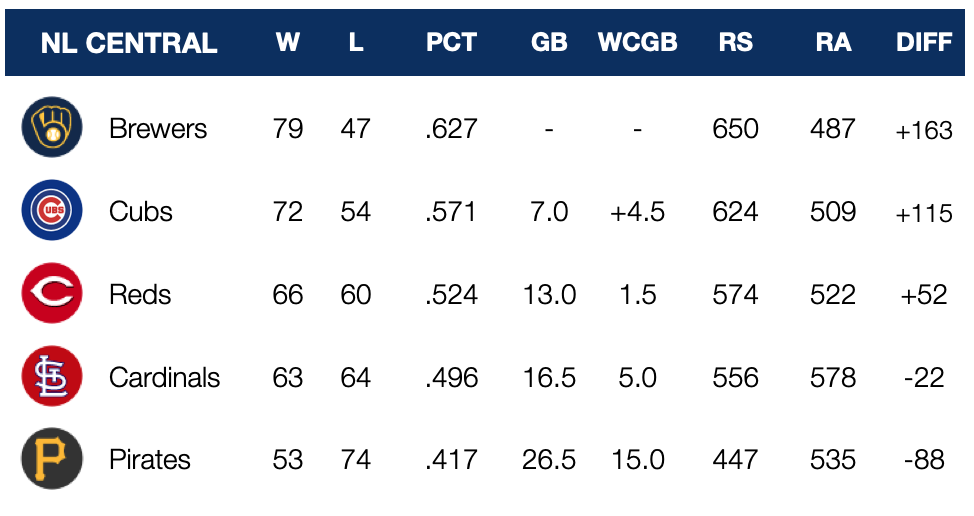Image resolution: width=974 pixels, height=516 pixels.
Task: Open the Brewers team name link
Action: 158,129
